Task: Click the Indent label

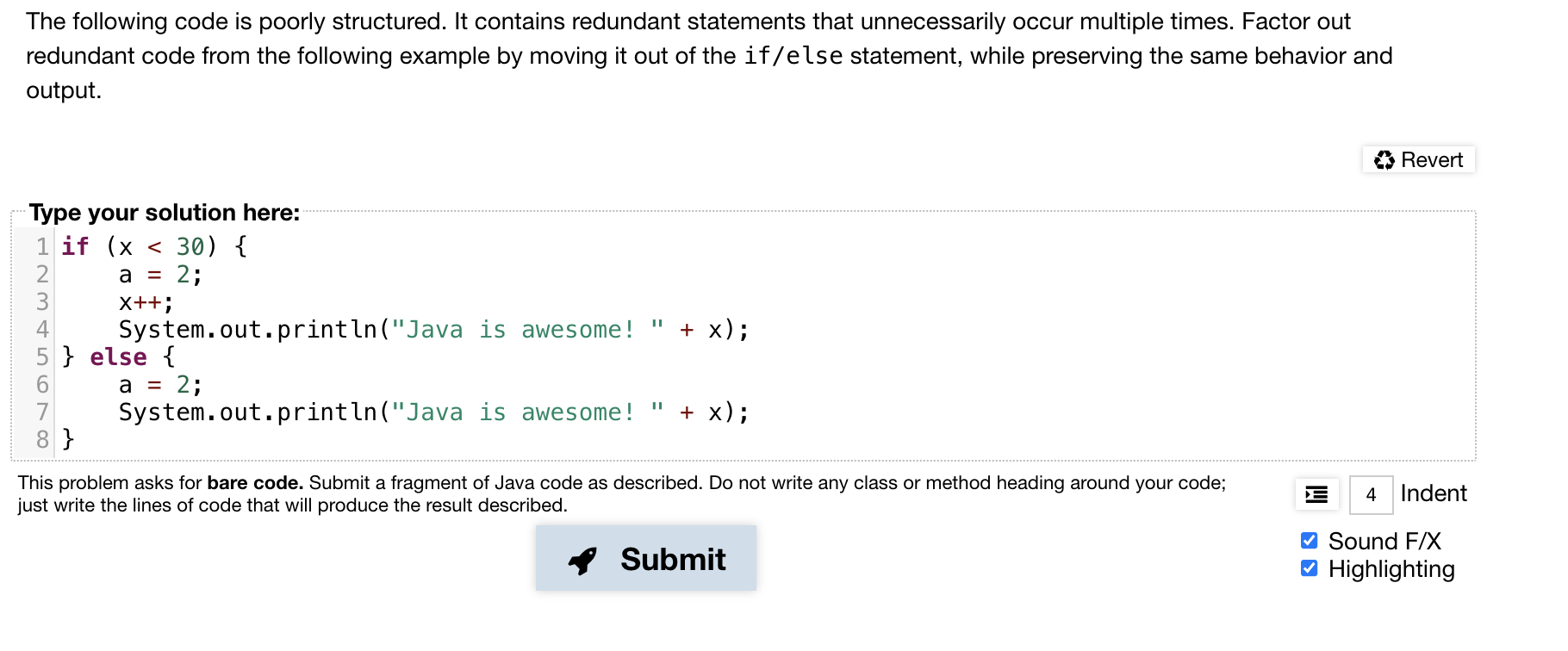Action: point(1434,493)
